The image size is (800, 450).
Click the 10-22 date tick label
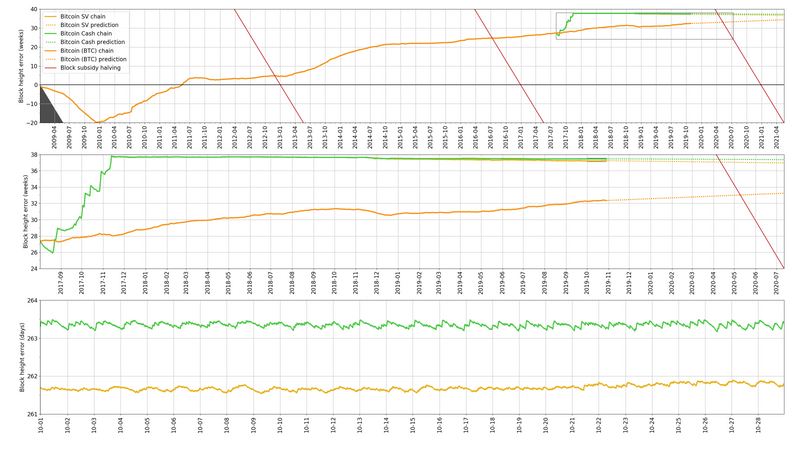click(x=599, y=426)
